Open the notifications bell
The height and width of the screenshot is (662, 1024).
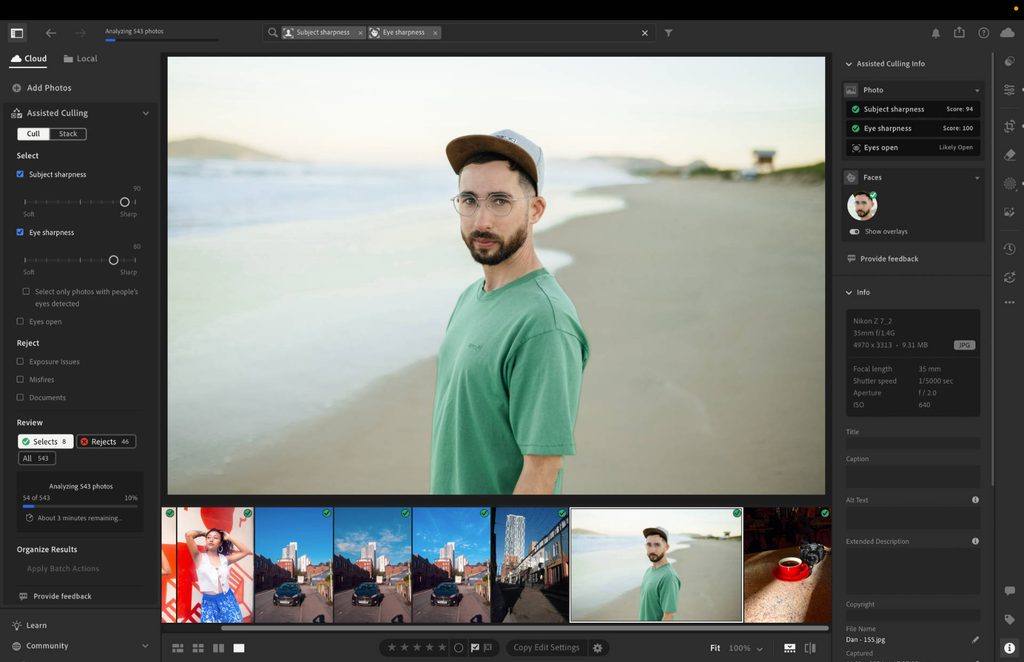pyautogui.click(x=936, y=33)
